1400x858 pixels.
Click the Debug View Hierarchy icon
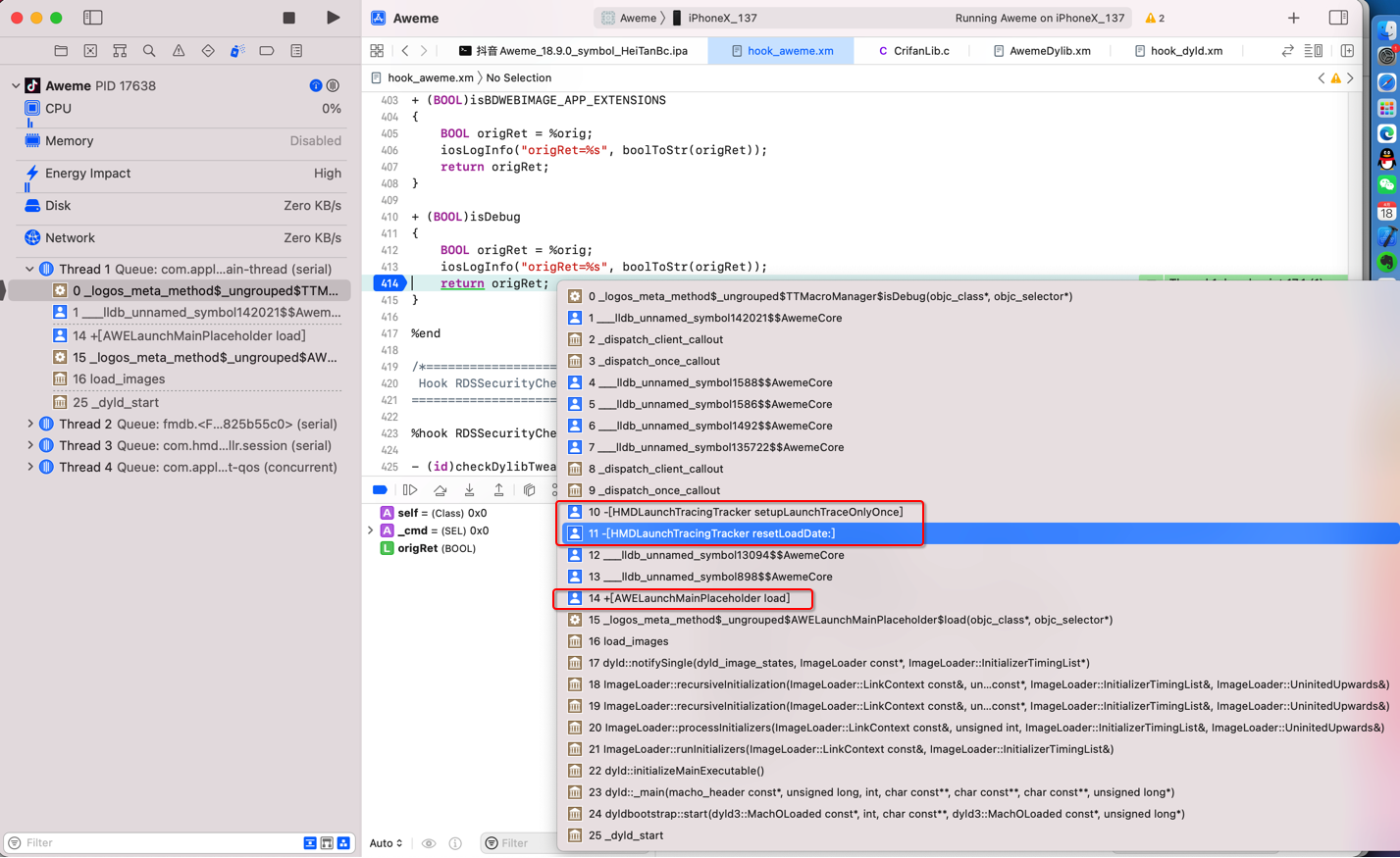[x=529, y=490]
